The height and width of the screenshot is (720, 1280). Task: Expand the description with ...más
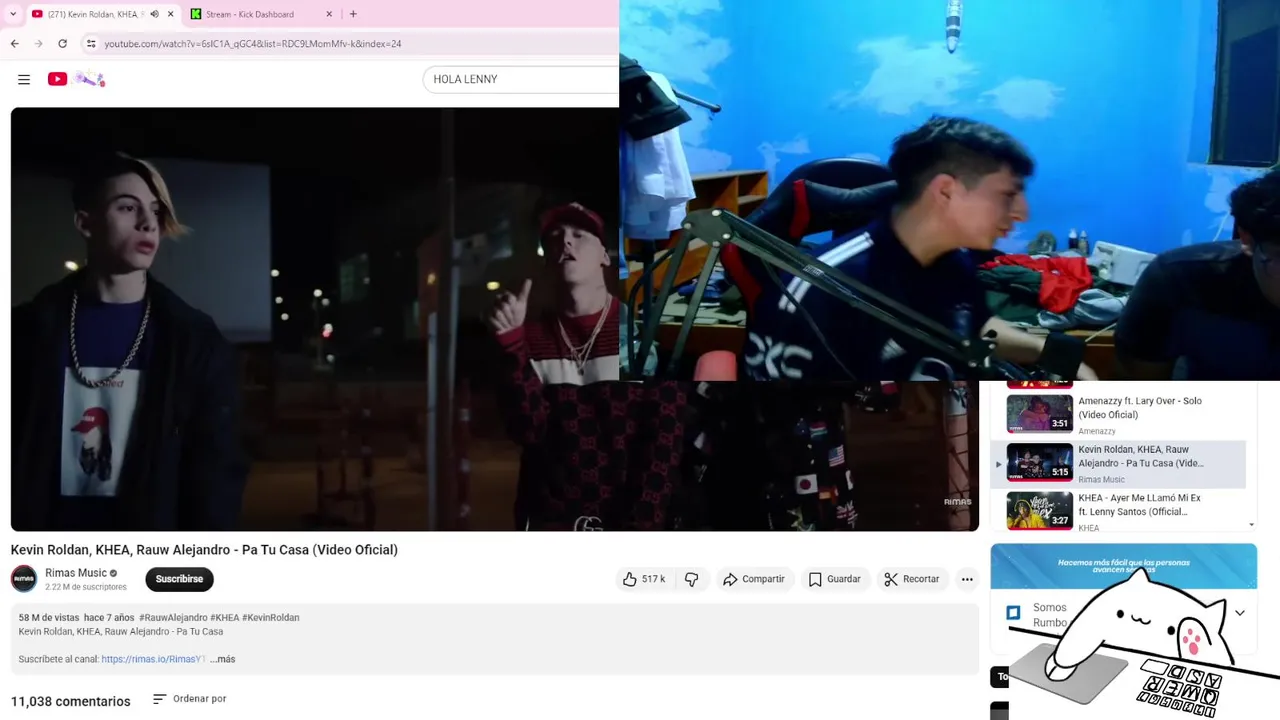[222, 659]
